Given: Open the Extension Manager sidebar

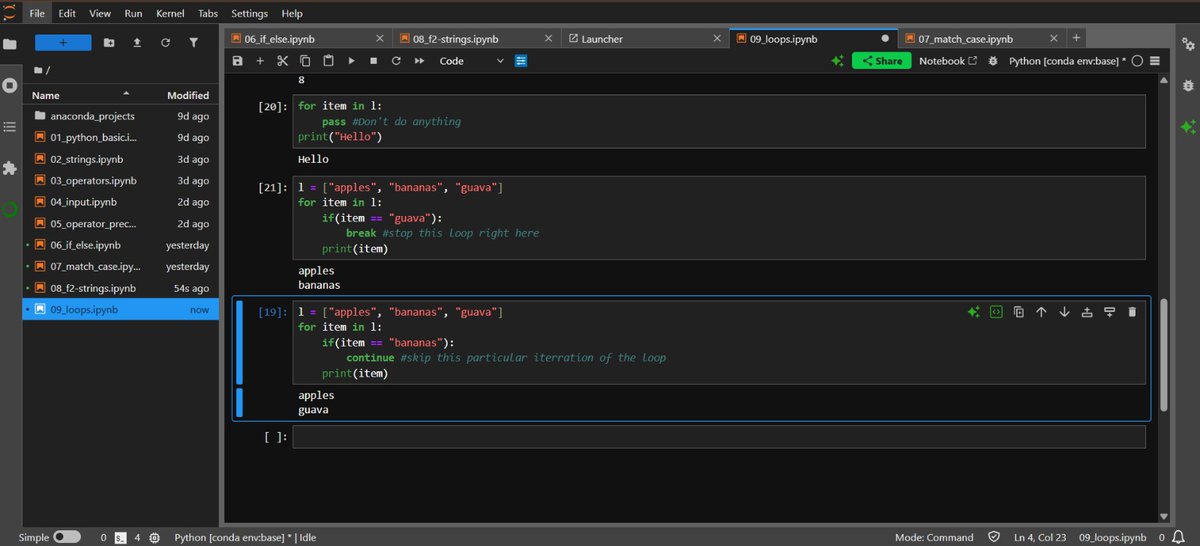Looking at the screenshot, I should click(x=10, y=168).
